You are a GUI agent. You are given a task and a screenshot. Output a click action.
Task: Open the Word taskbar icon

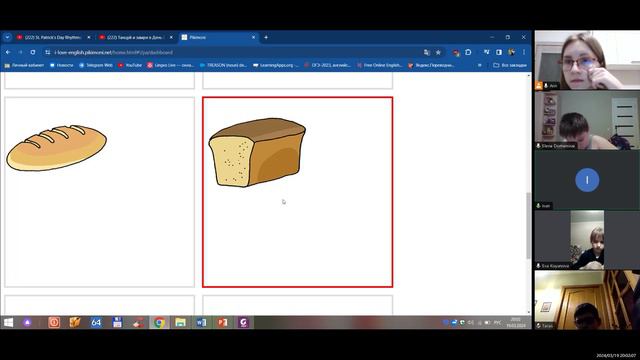point(201,322)
